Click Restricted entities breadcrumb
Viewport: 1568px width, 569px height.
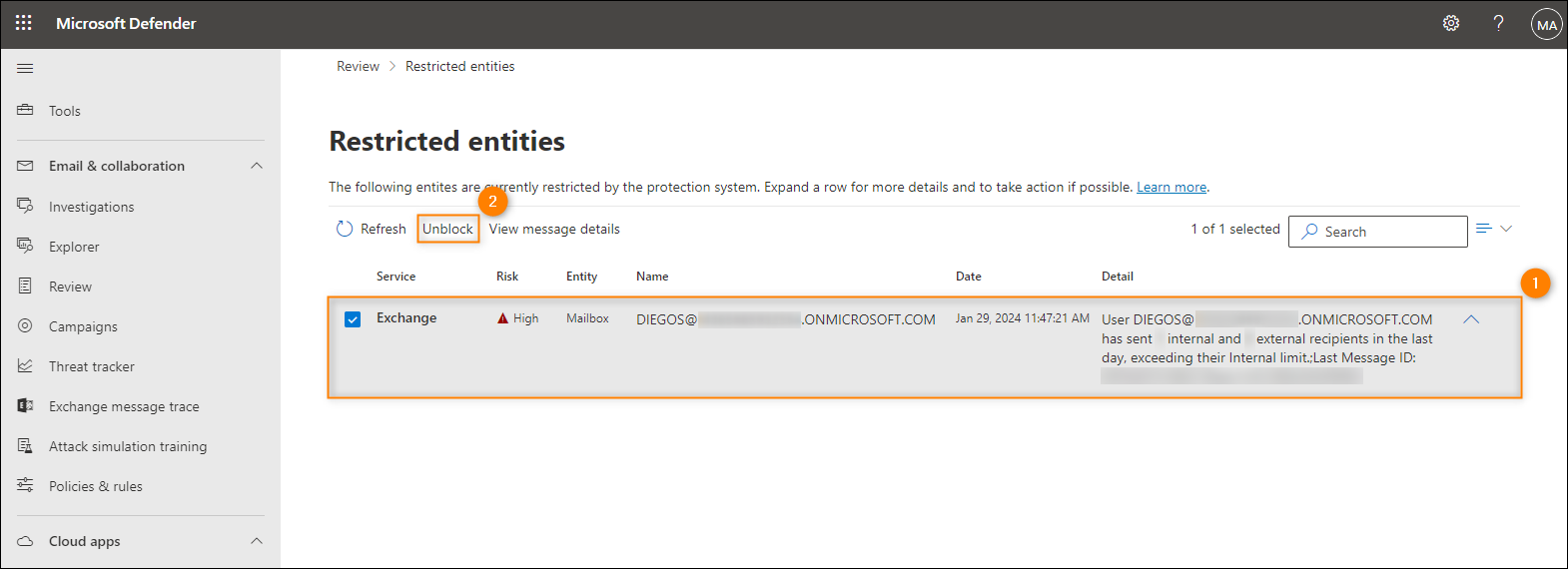pyautogui.click(x=460, y=66)
